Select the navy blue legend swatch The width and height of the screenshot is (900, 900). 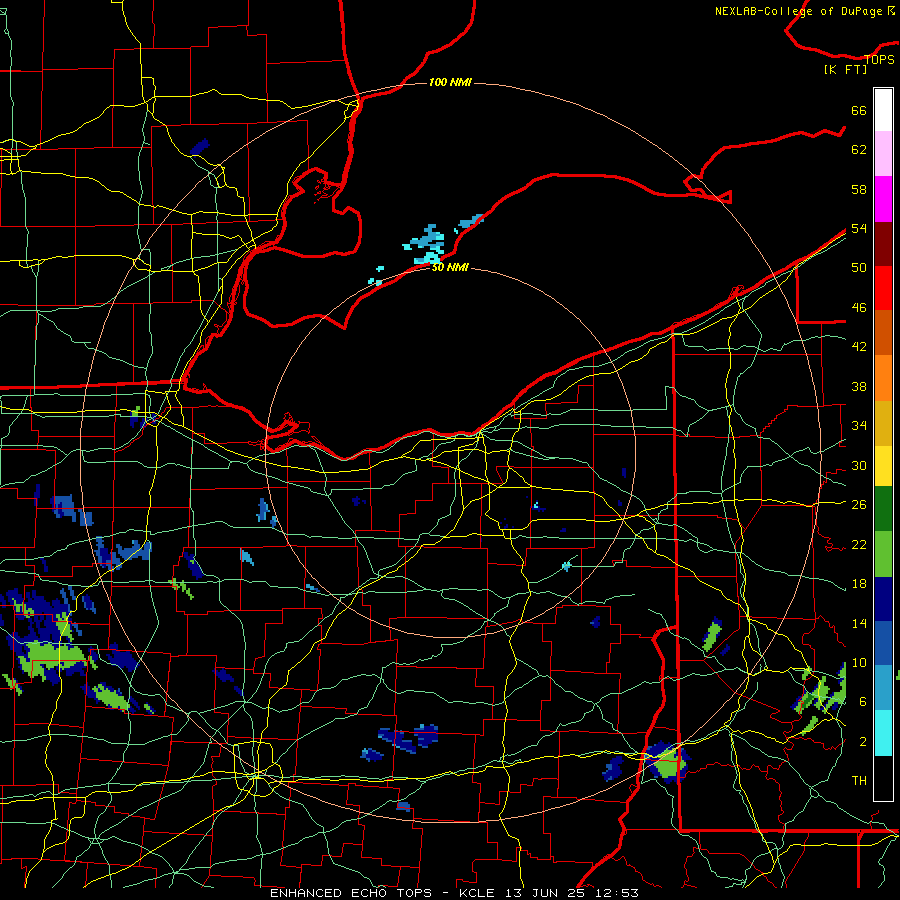[883, 599]
